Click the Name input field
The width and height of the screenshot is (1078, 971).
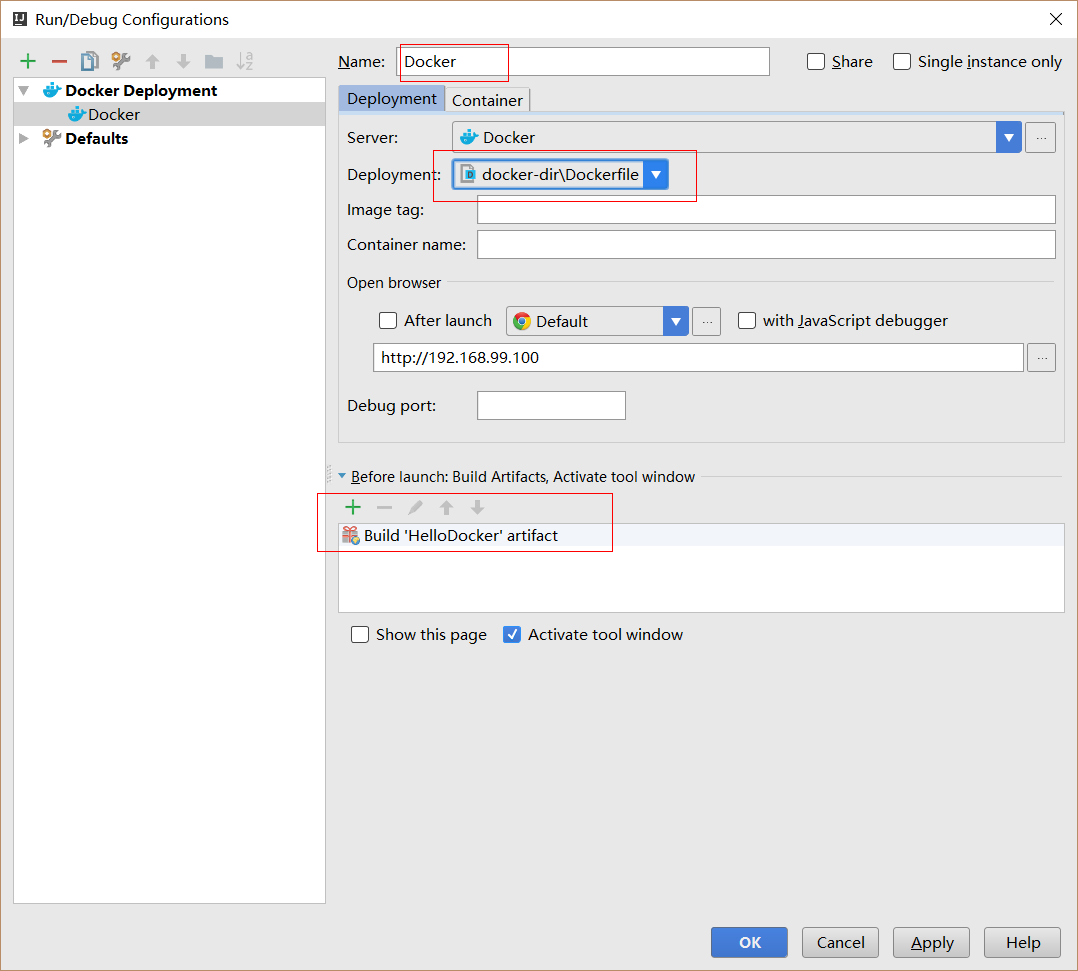pyautogui.click(x=583, y=61)
